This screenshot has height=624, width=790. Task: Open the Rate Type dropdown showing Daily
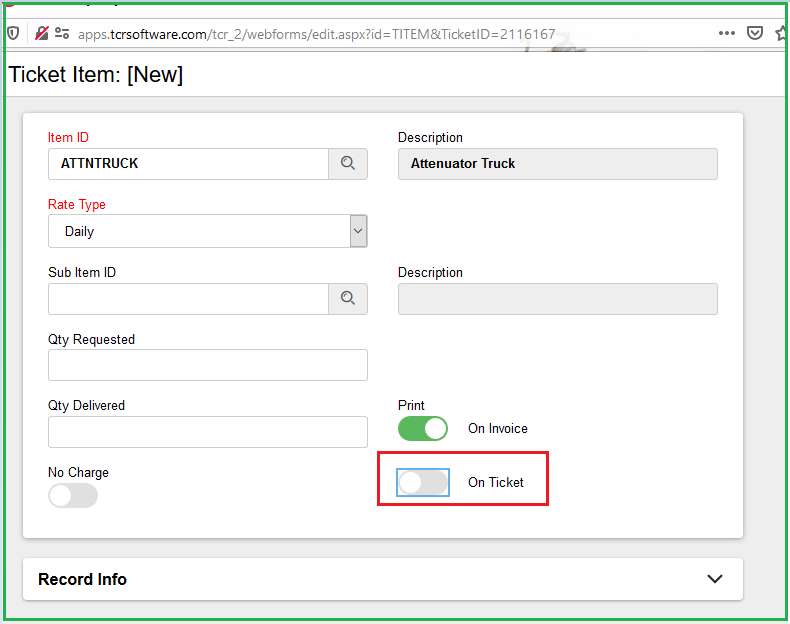(207, 231)
